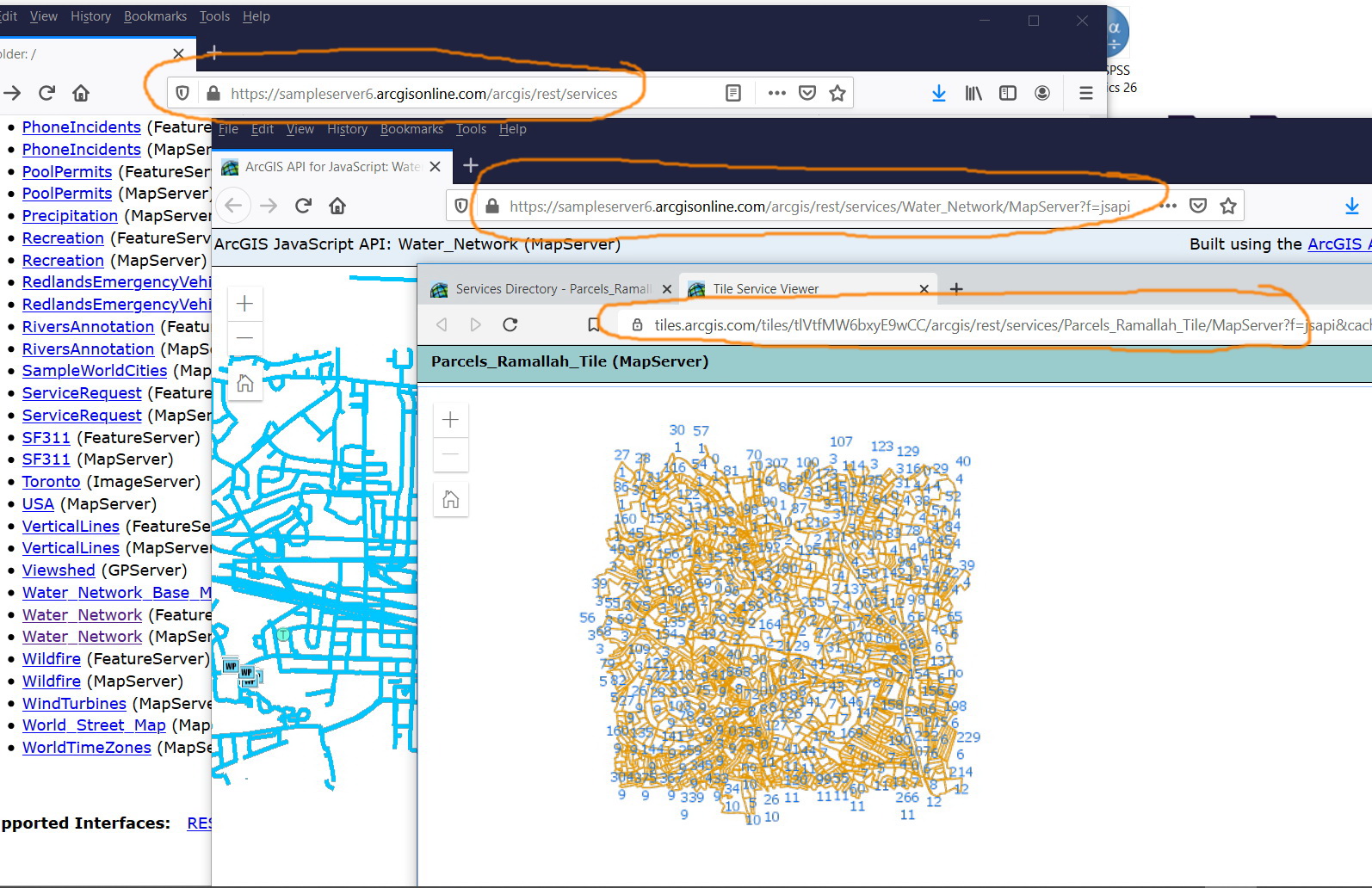This screenshot has height=888, width=1372.
Task: Click the rest/services address bar URL
Action: 423,94
